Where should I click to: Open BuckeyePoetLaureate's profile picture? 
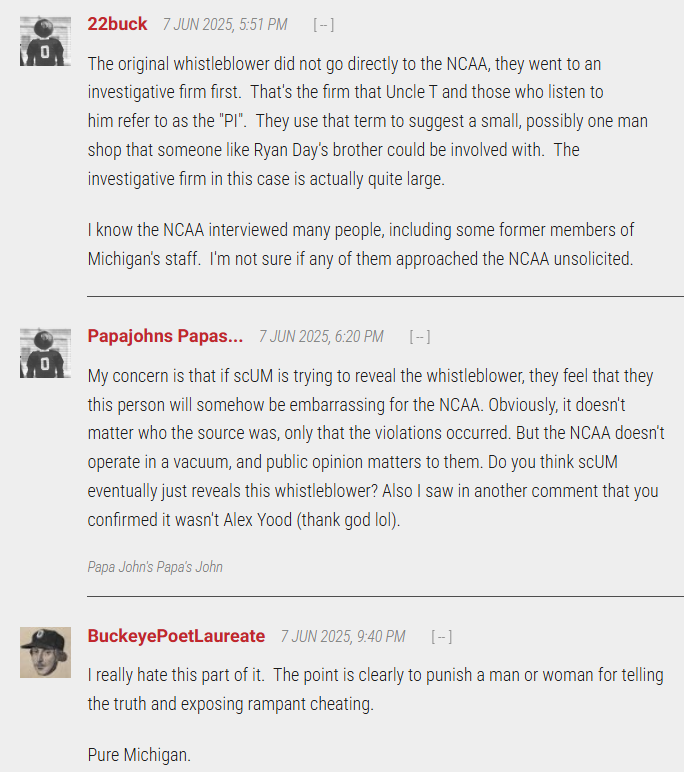[x=45, y=652]
